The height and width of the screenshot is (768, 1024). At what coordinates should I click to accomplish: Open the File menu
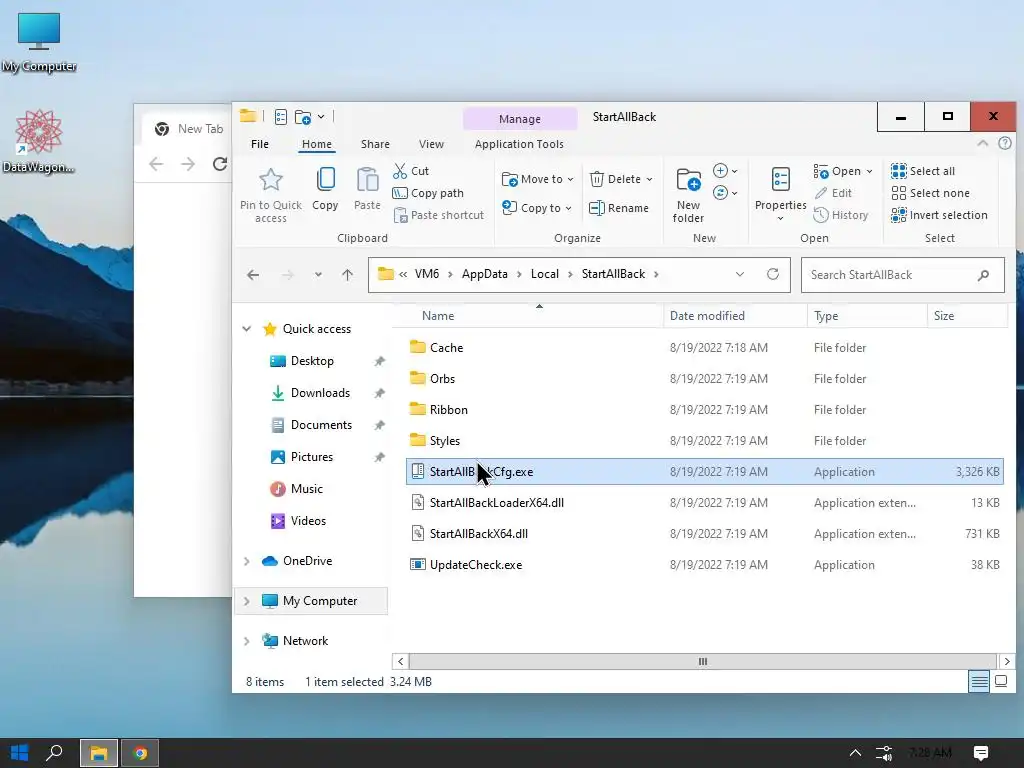[259, 144]
